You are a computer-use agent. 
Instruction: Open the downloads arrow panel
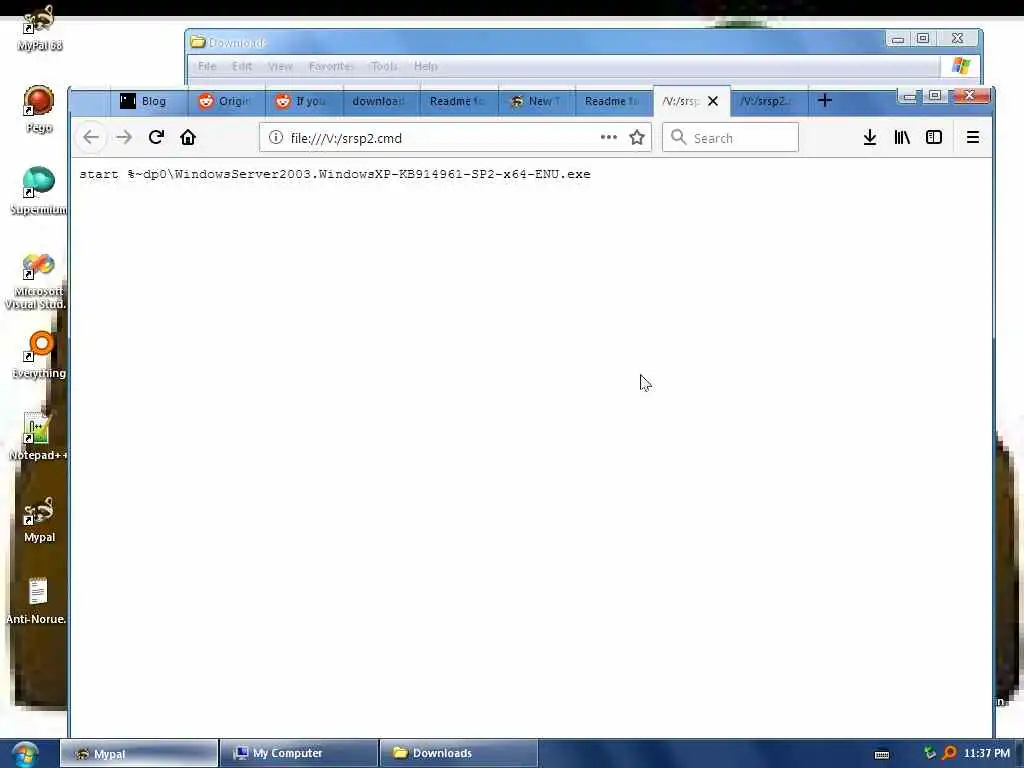[x=869, y=137]
